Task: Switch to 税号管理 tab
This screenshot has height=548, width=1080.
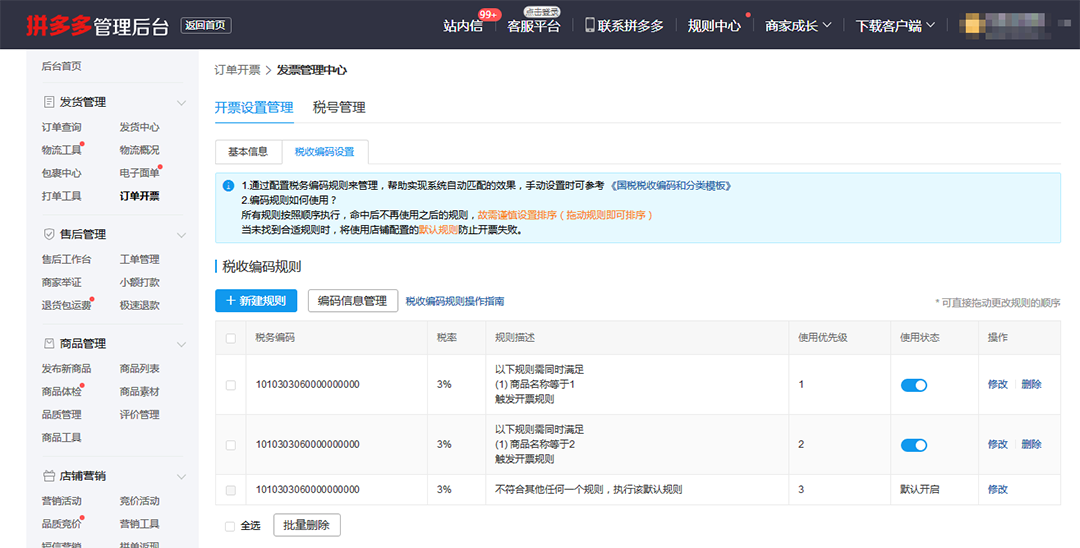Action: [339, 107]
